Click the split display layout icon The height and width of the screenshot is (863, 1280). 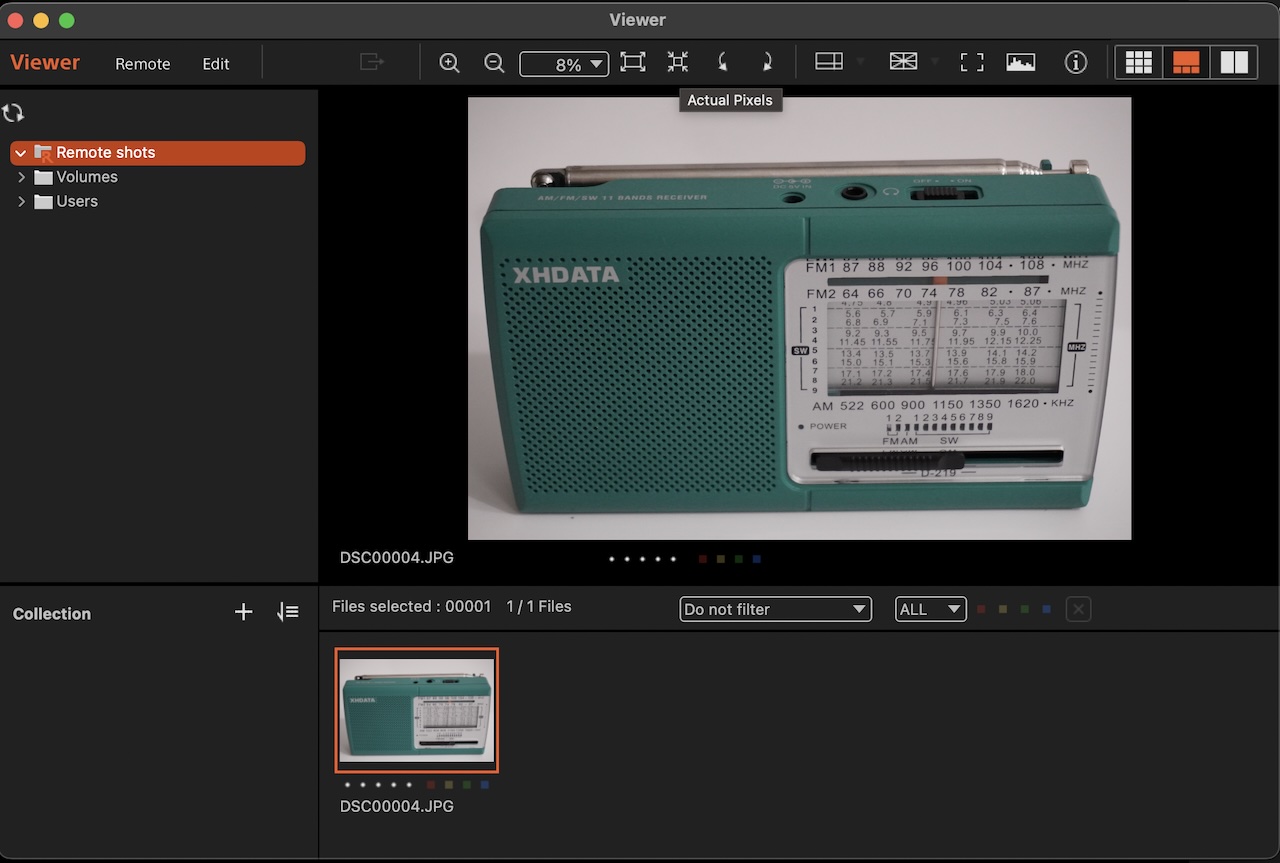pos(829,62)
